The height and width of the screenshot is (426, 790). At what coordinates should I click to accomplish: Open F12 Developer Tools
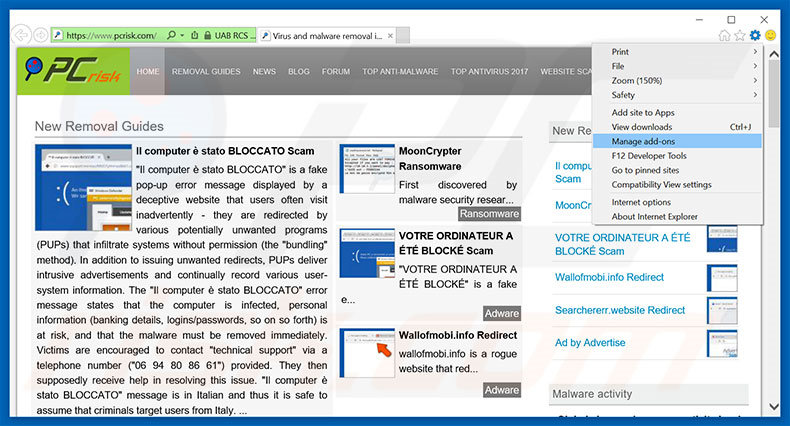coord(677,156)
